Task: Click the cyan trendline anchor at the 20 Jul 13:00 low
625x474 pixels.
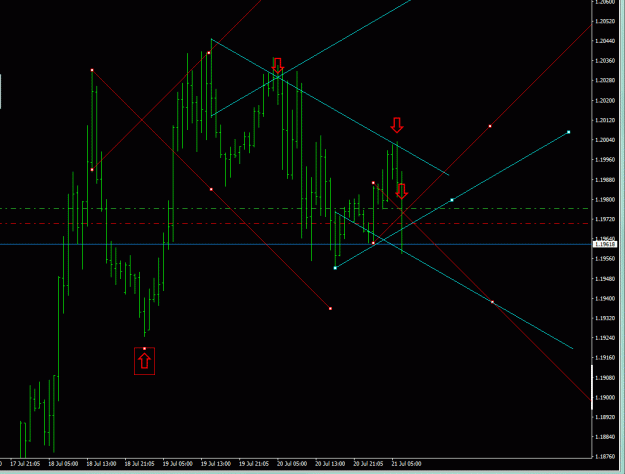Action: [335, 268]
